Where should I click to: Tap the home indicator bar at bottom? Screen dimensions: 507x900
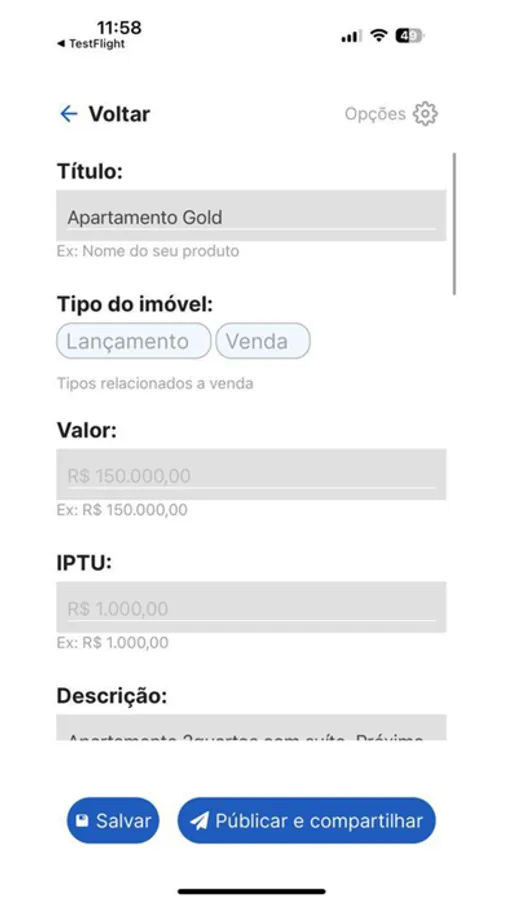coord(251,891)
